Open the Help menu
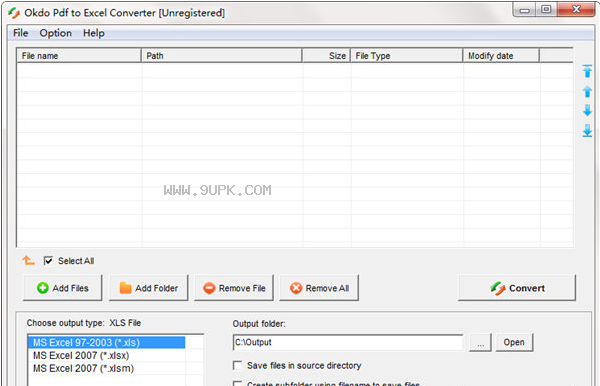The width and height of the screenshot is (600, 386). point(94,33)
